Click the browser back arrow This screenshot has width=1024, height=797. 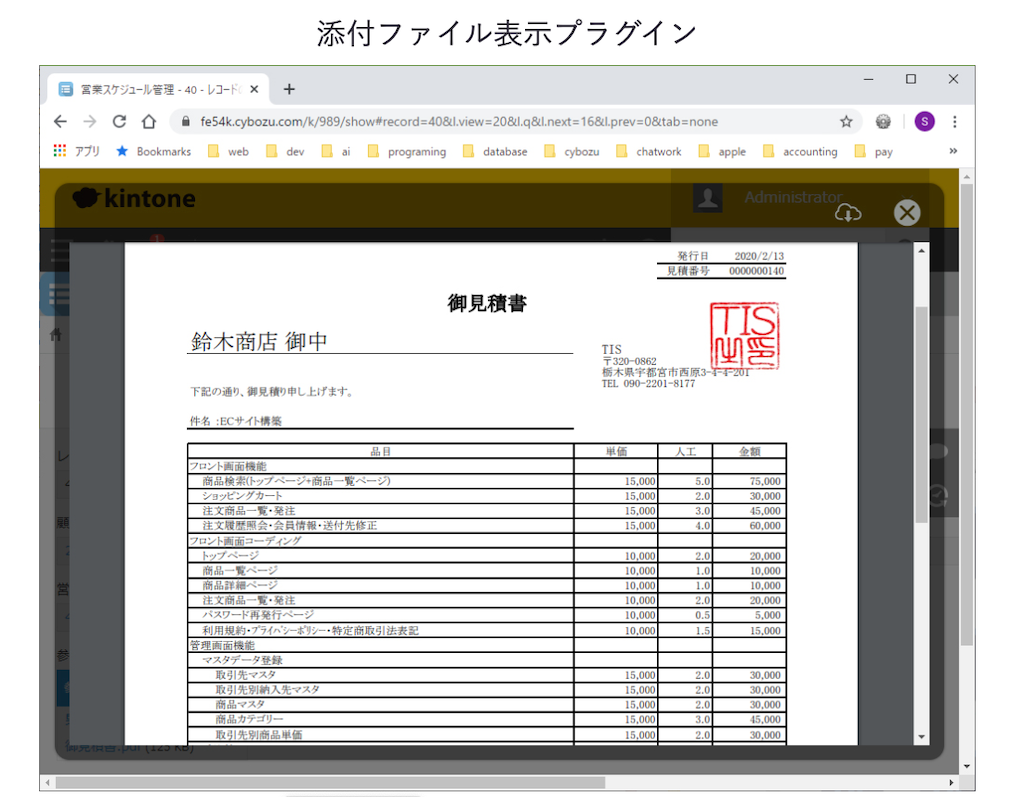click(x=60, y=122)
